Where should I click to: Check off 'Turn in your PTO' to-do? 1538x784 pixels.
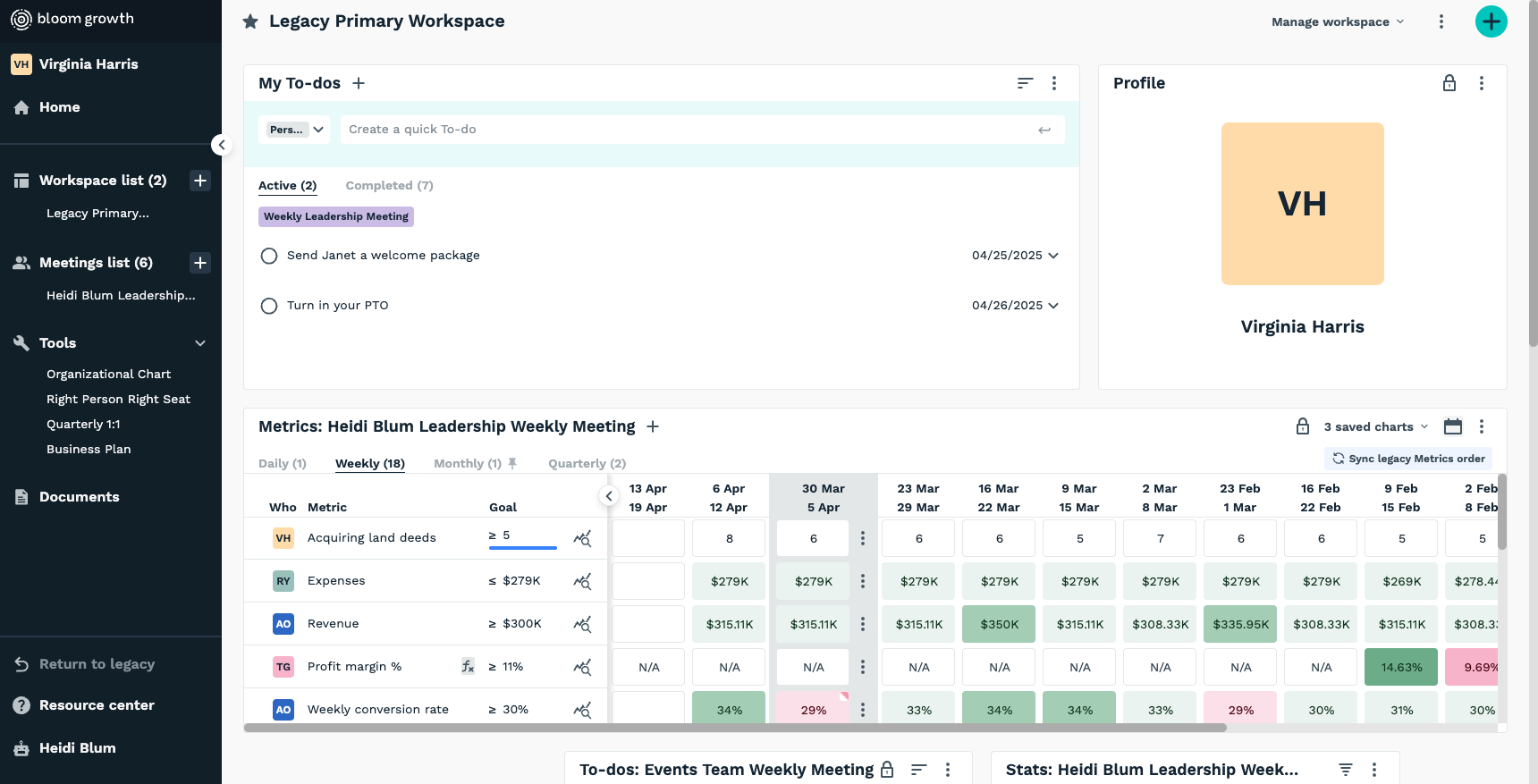coord(269,306)
